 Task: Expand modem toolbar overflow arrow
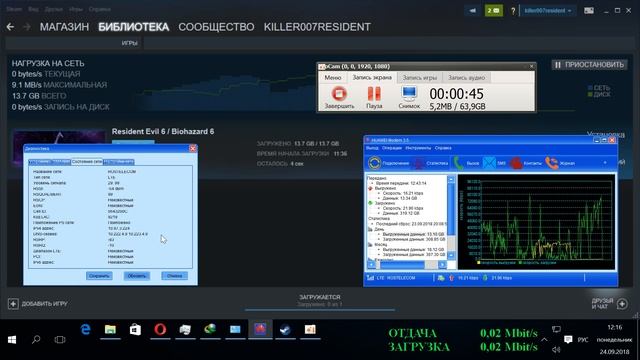click(x=605, y=163)
